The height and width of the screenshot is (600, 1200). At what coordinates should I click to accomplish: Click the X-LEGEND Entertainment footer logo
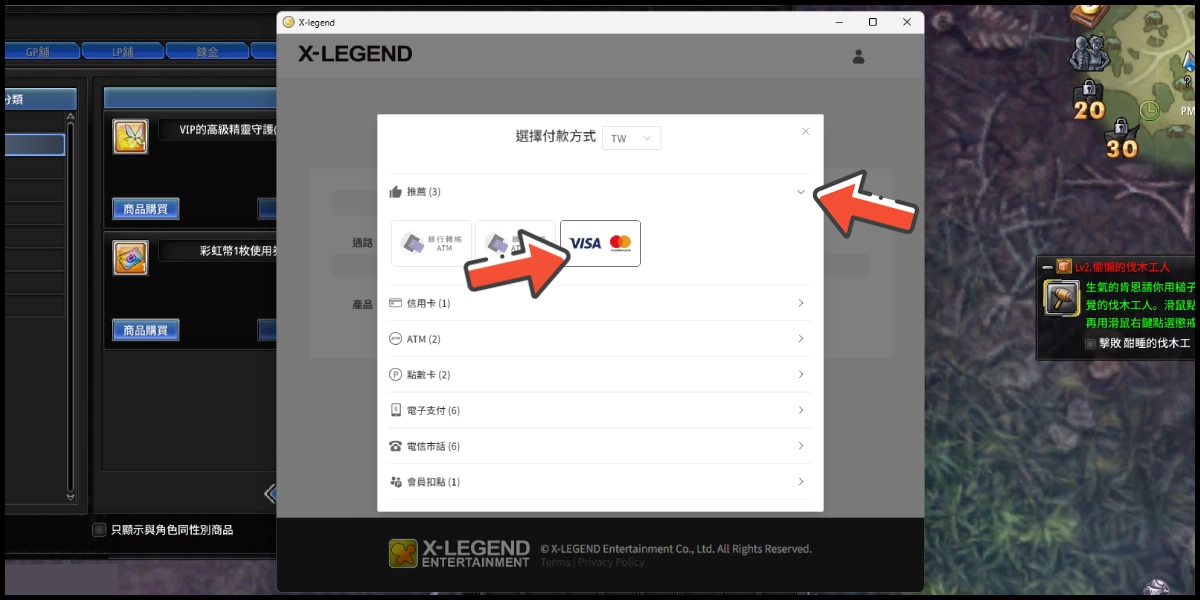459,553
